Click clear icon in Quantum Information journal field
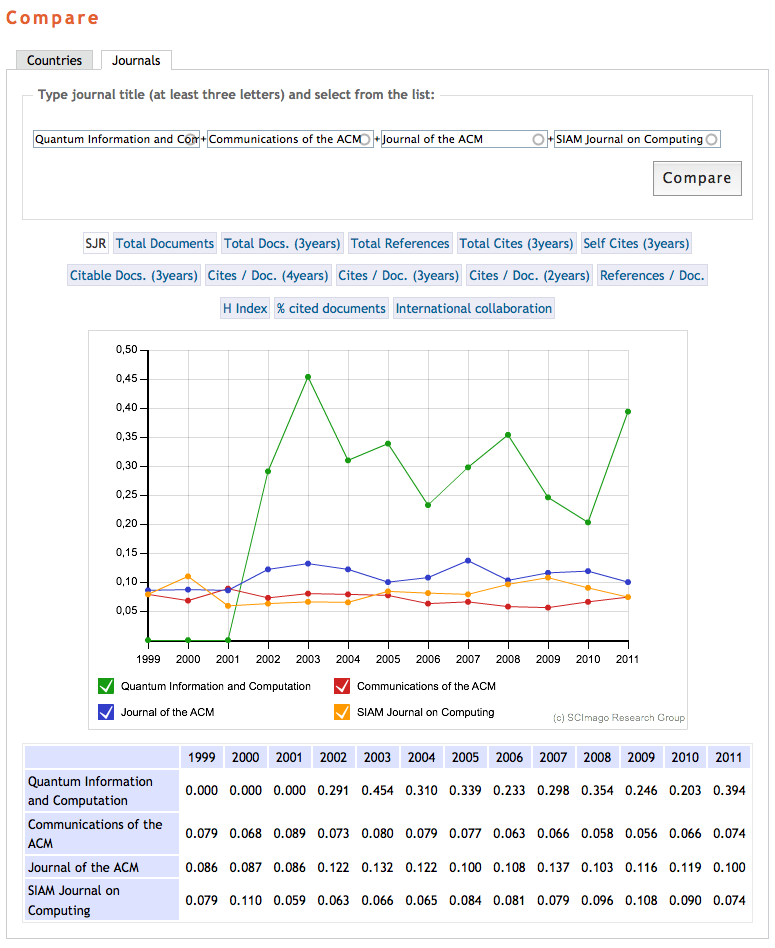Image resolution: width=775 pixels, height=948 pixels. pos(191,140)
